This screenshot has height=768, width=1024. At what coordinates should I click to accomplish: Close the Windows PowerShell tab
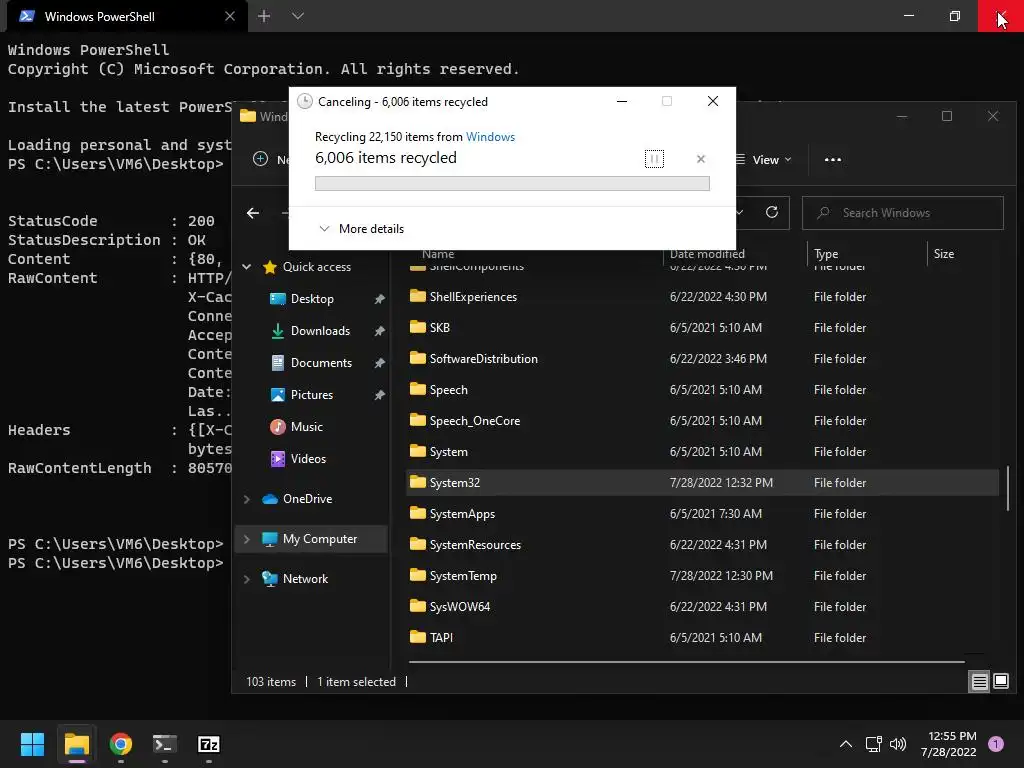(x=230, y=16)
